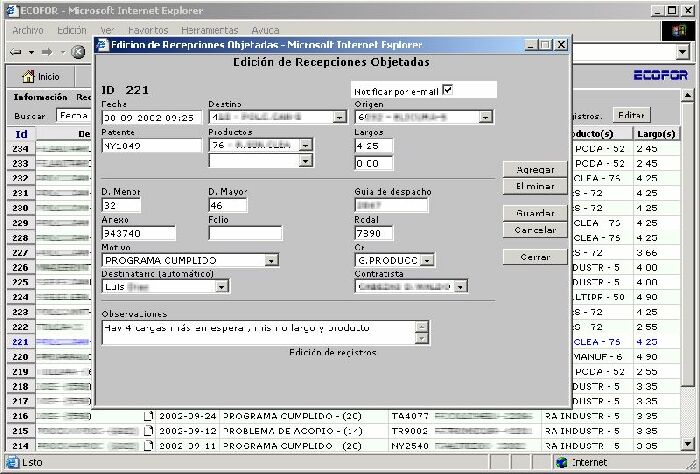Open document icon in row 215
Image resolution: width=700 pixels, height=474 pixels.
click(x=148, y=430)
